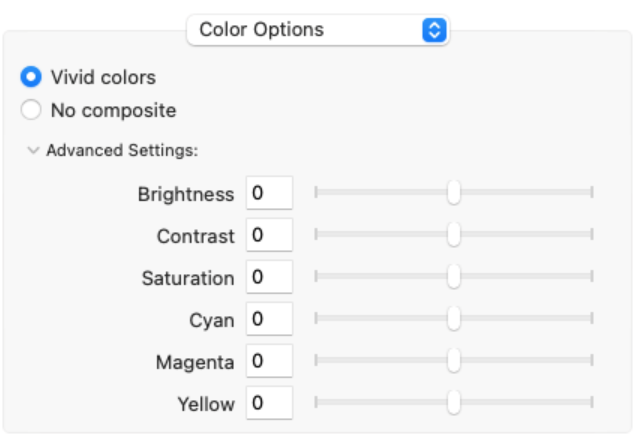Click the Advanced Settings label
This screenshot has width=639, height=437.
tap(122, 151)
